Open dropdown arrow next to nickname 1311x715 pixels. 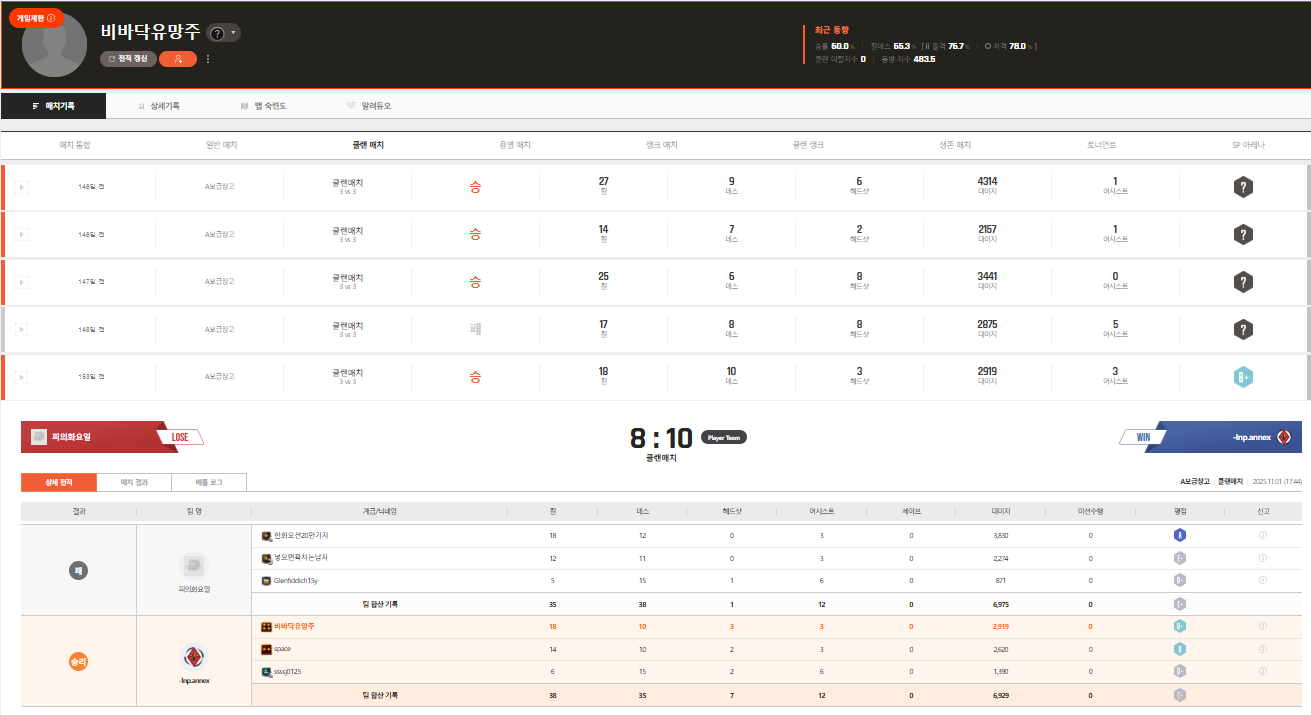click(x=234, y=33)
